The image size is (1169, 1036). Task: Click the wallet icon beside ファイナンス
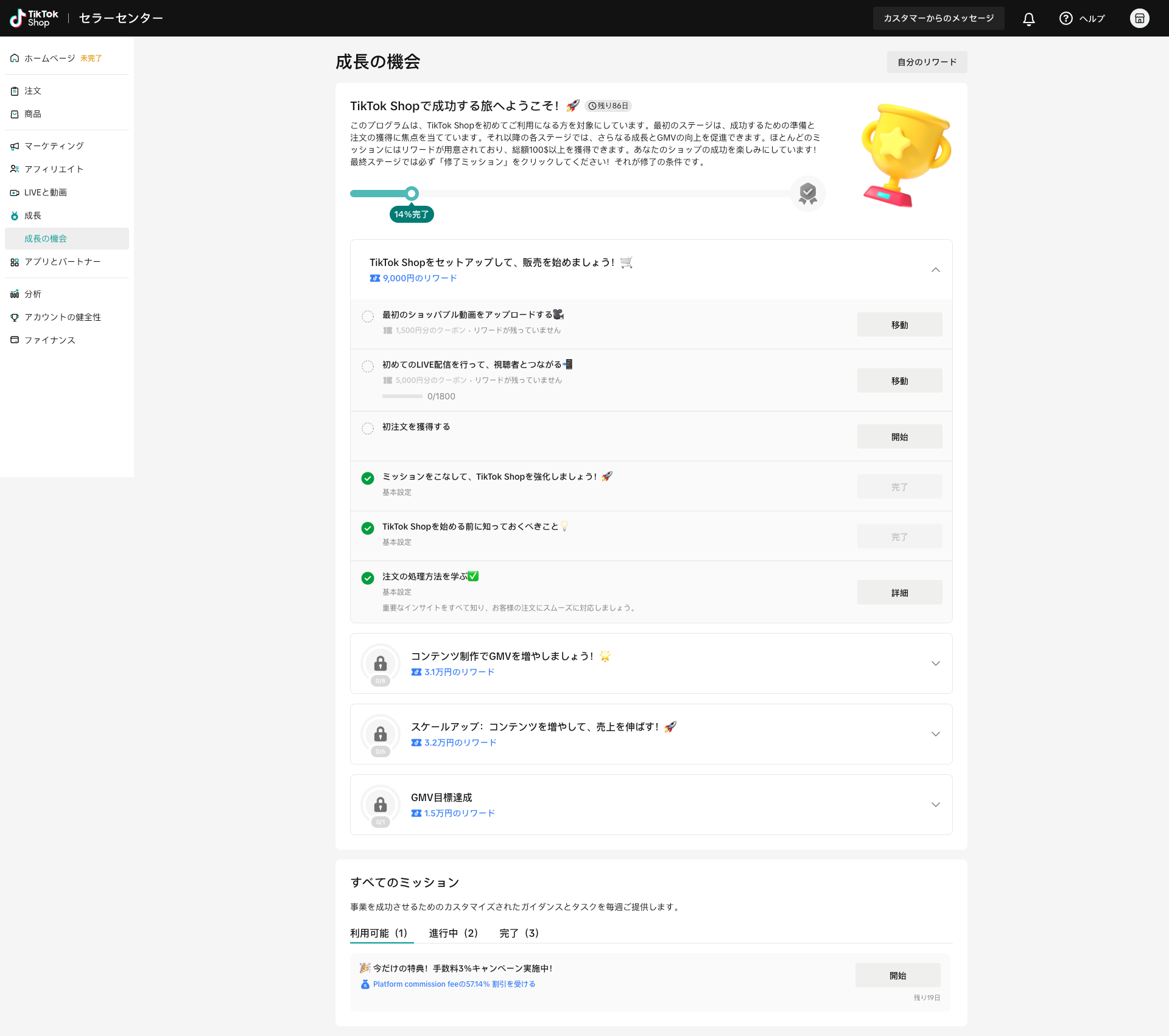coord(15,340)
